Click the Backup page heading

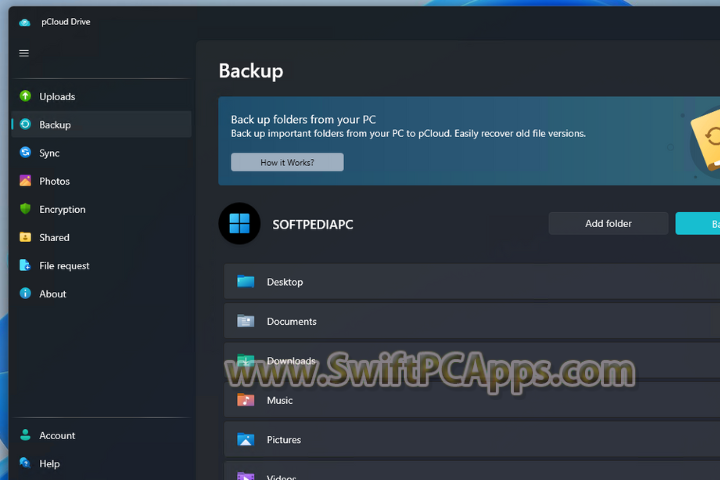coord(251,72)
